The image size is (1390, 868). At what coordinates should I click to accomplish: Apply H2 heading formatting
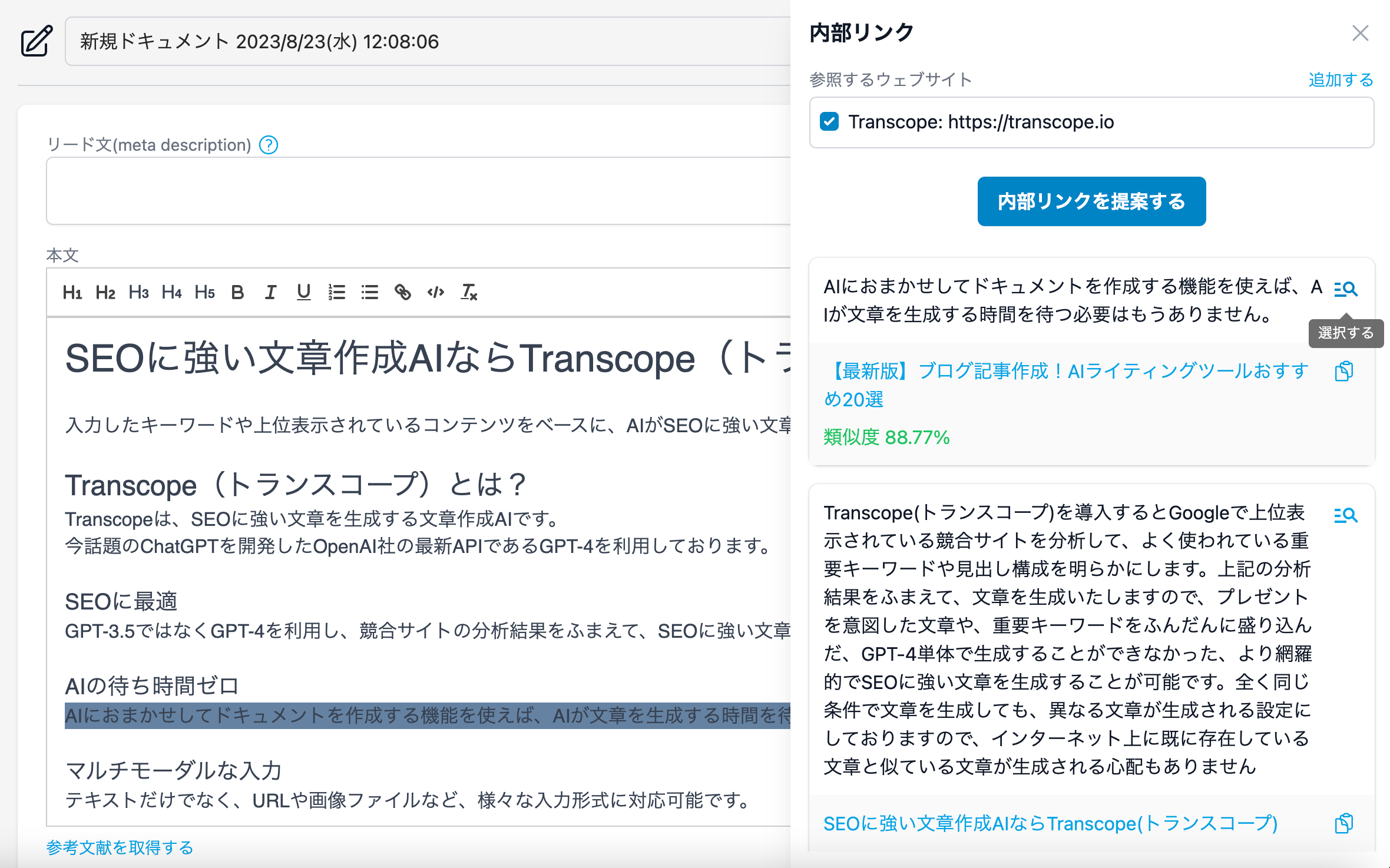tap(105, 292)
